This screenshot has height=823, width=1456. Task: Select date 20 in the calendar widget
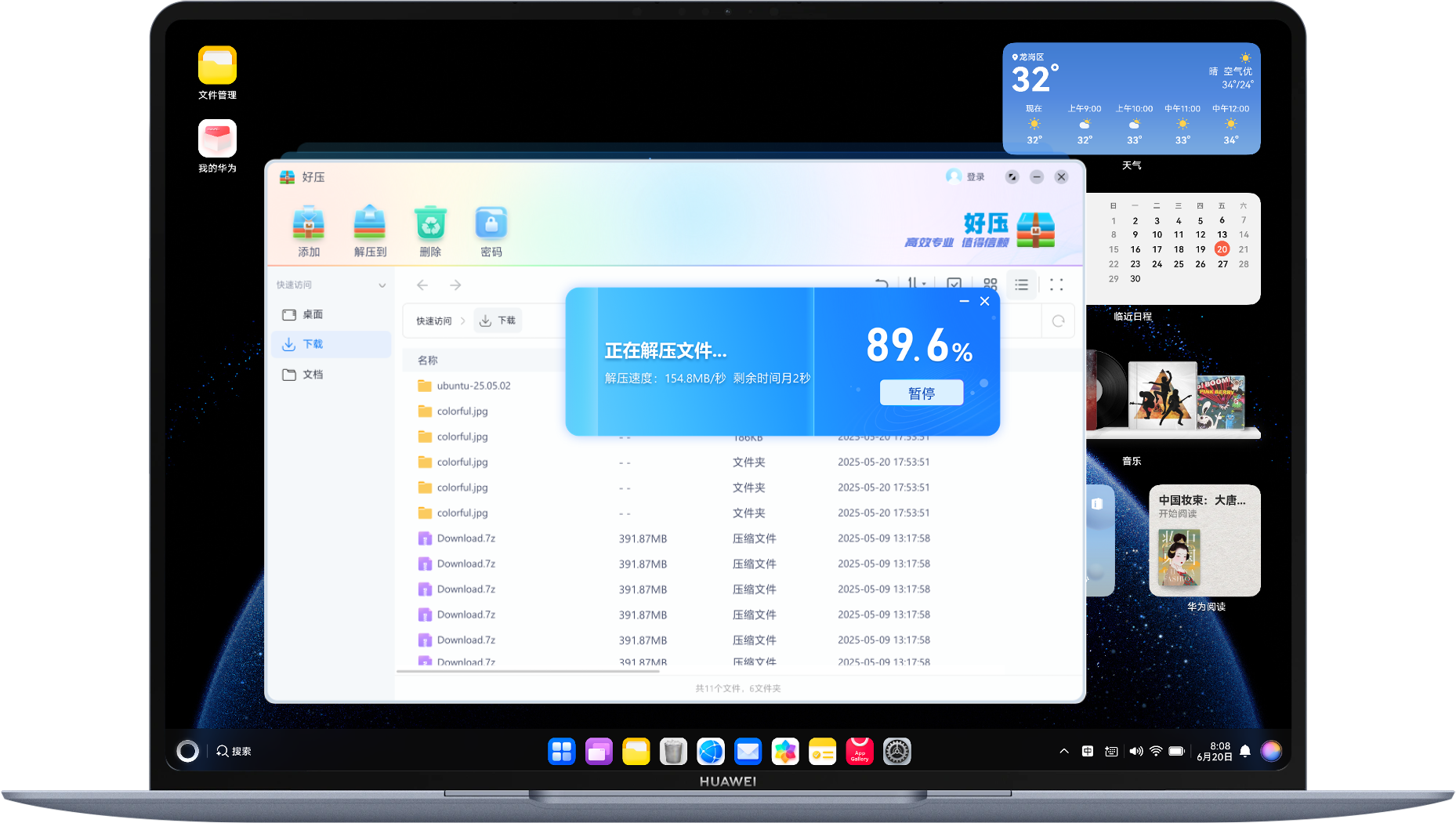pos(1222,249)
